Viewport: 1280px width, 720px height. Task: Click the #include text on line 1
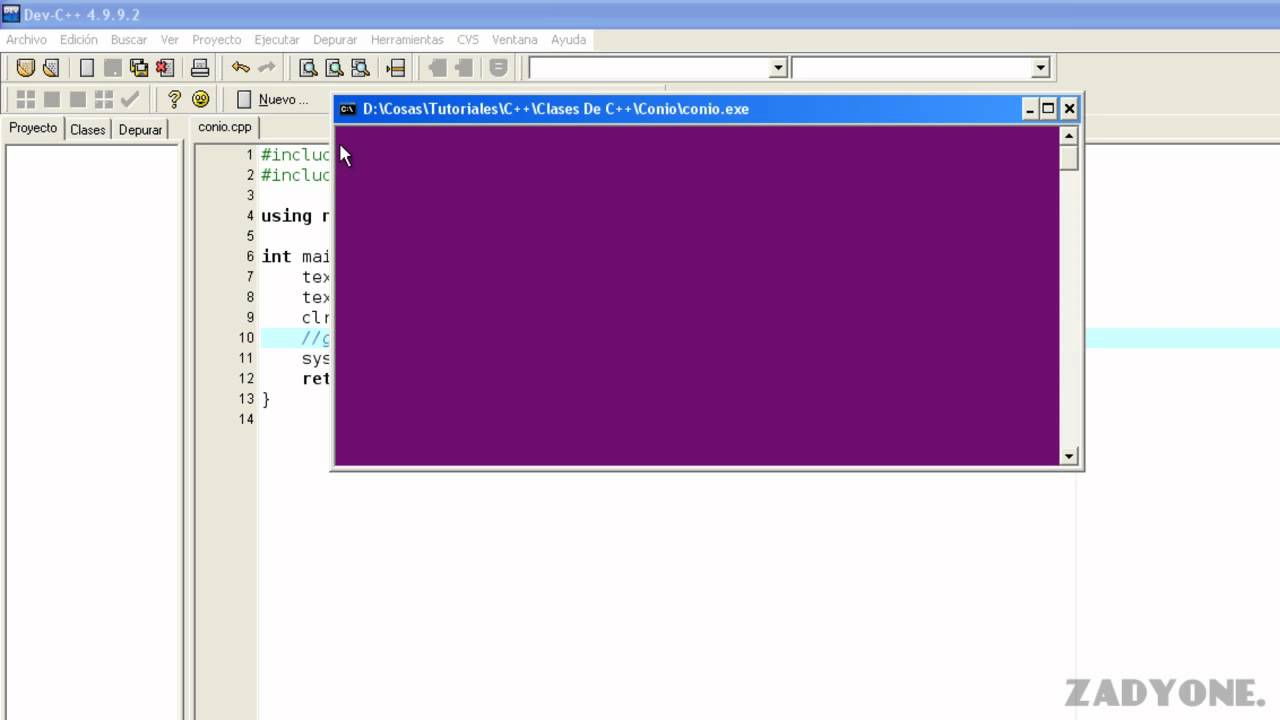pos(296,155)
